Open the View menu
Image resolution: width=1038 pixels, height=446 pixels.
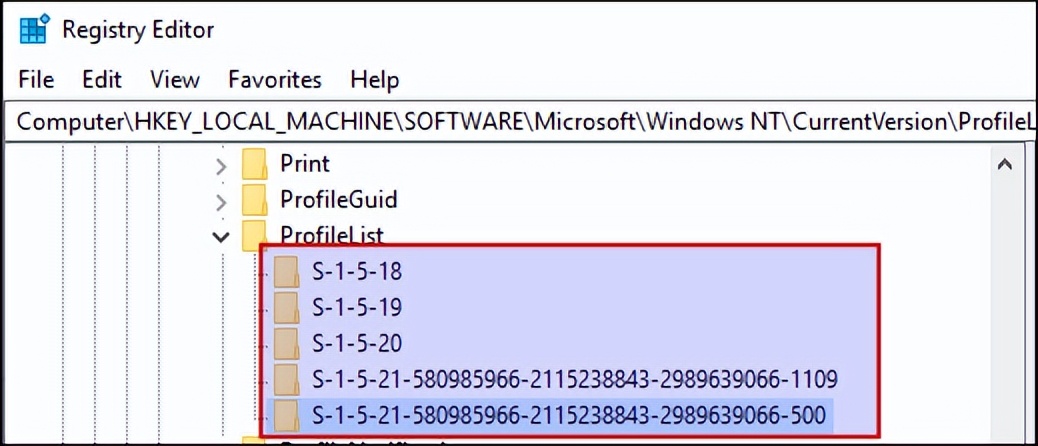[174, 79]
